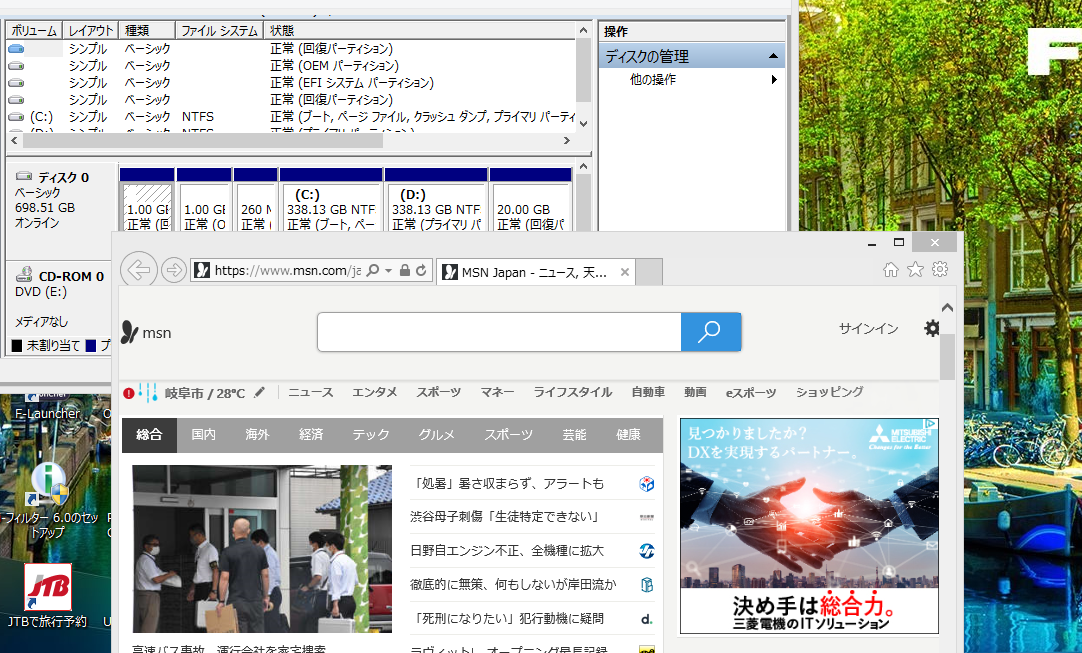Open ショッピング in MSN navigation
1082x653 pixels.
829,392
